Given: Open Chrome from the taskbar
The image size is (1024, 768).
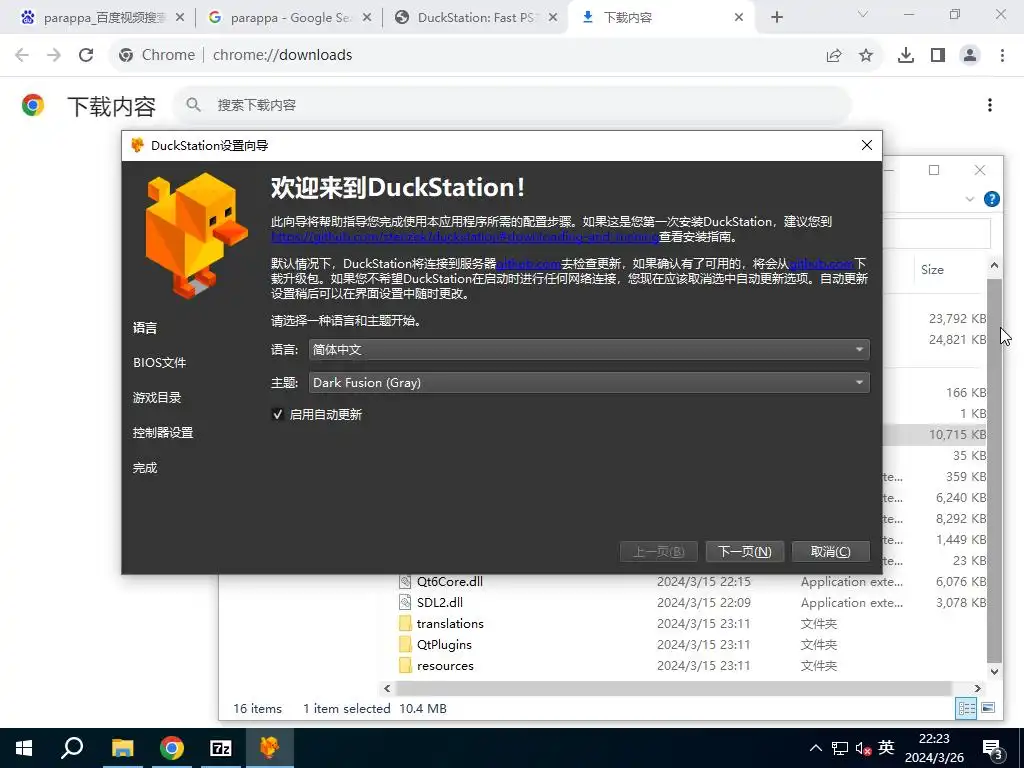Looking at the screenshot, I should click(x=171, y=748).
